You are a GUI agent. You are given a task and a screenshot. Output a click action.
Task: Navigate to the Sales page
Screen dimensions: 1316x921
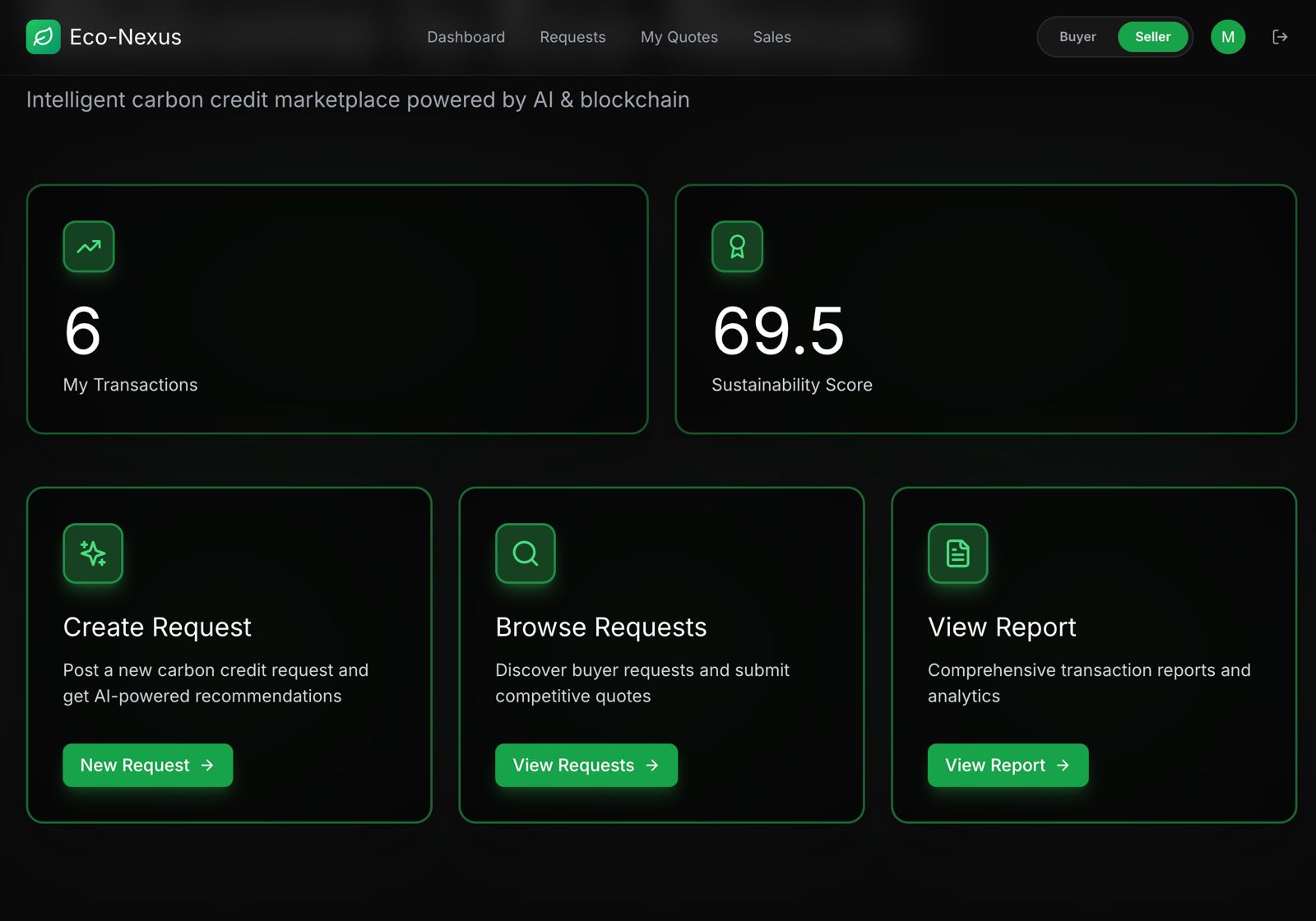pyautogui.click(x=772, y=37)
